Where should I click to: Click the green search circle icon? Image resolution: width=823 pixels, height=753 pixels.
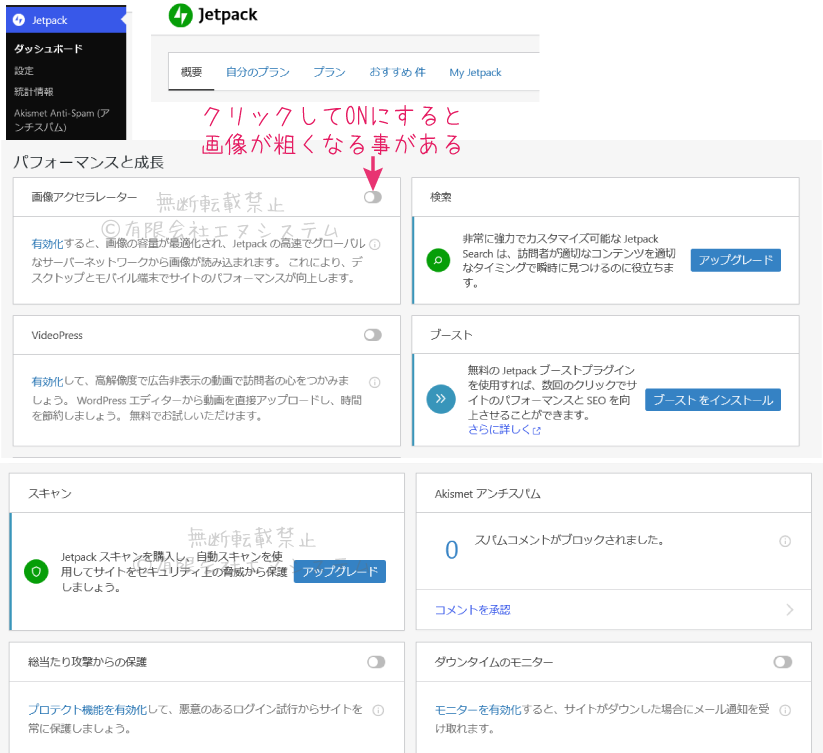[x=438, y=260]
